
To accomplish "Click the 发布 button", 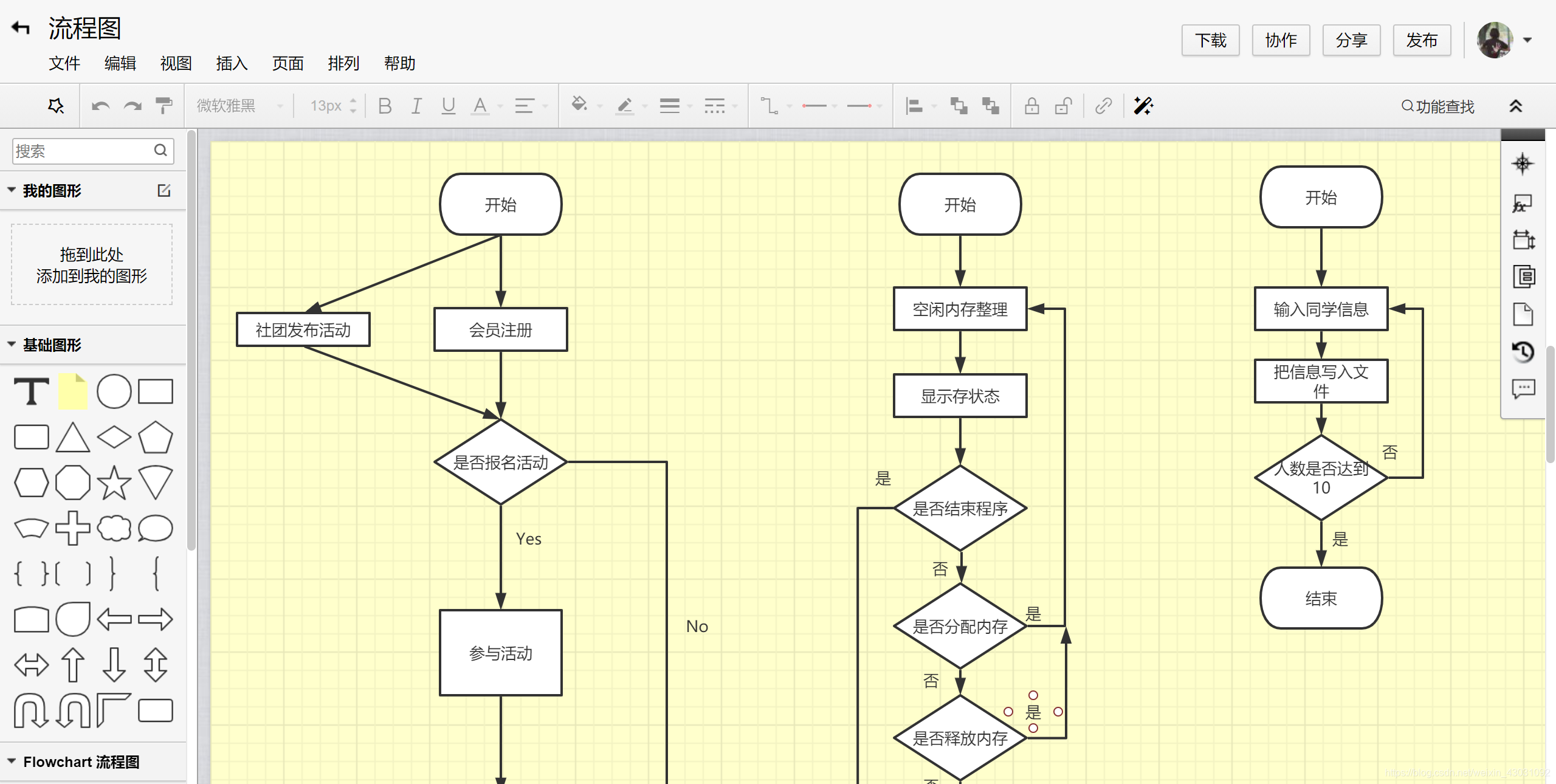I will tap(1422, 40).
